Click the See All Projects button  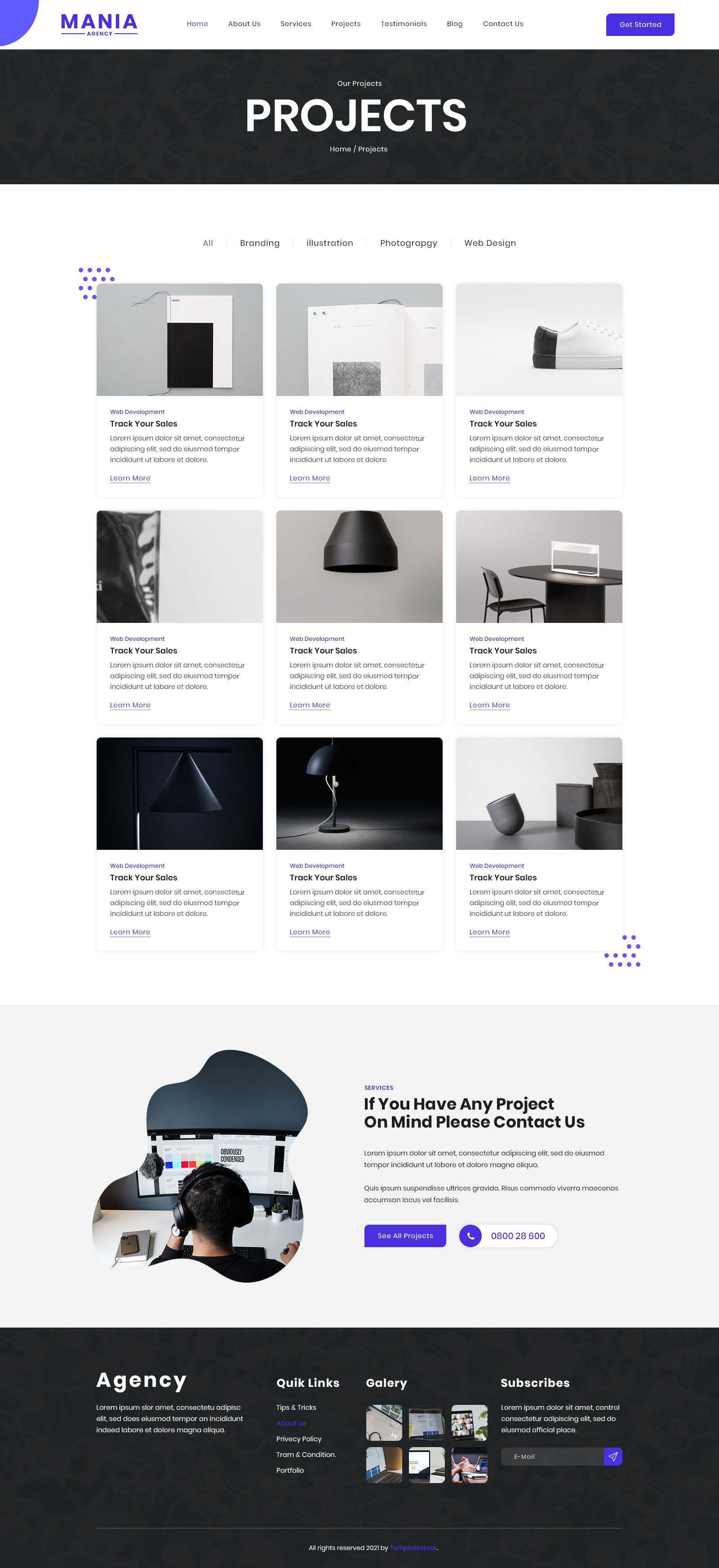point(405,1235)
